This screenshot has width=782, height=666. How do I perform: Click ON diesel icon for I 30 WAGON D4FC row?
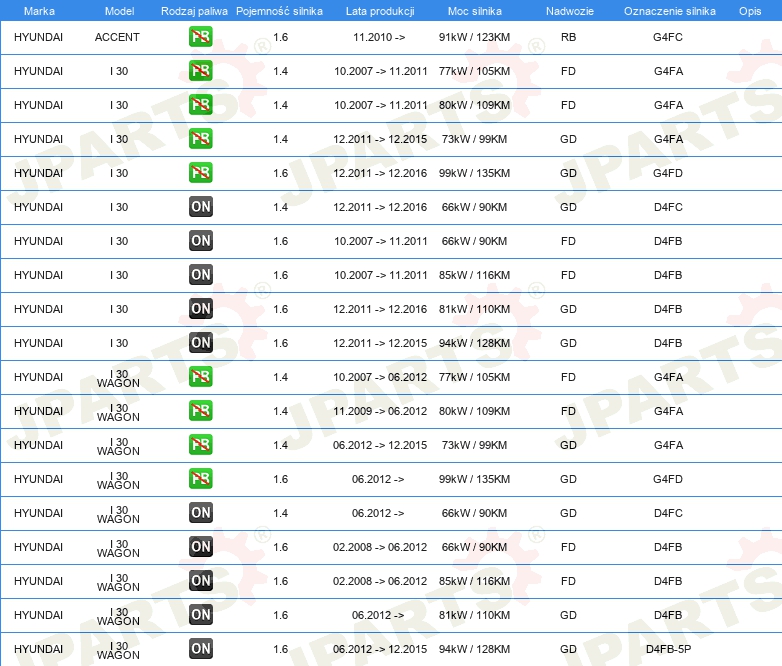(x=200, y=512)
